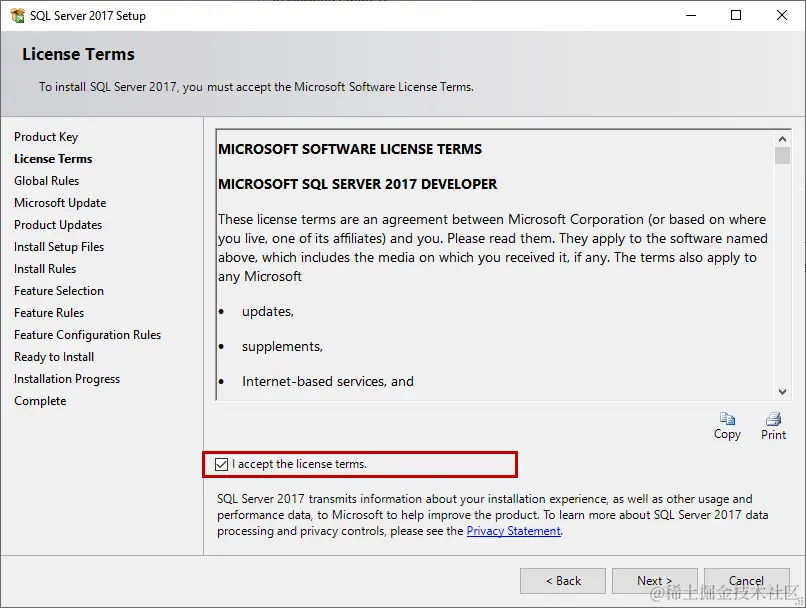Click the license text scroll down arrow
Viewport: 806px width, 608px height.
coord(782,392)
